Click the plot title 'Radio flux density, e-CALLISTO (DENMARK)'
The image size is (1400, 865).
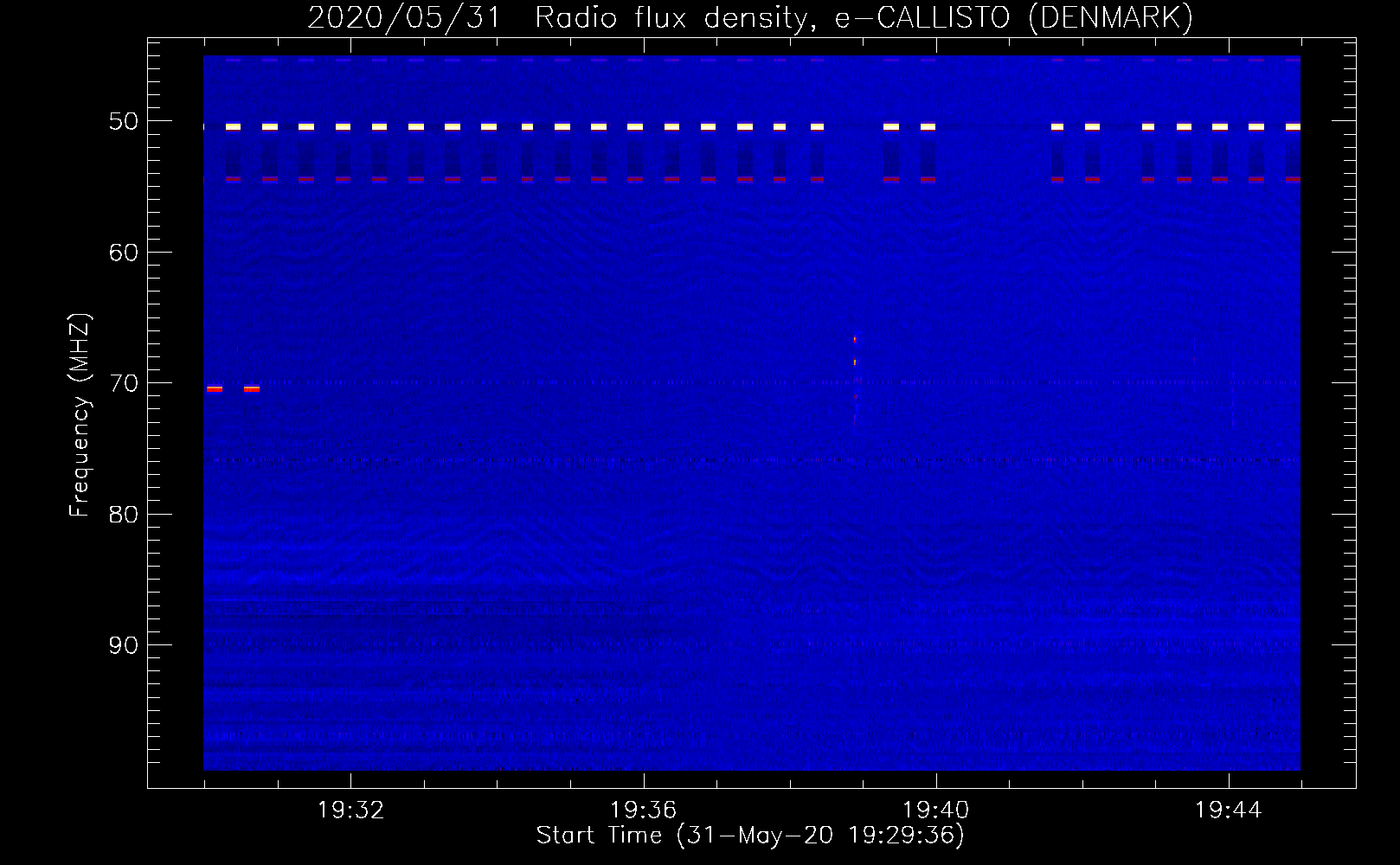click(864, 17)
